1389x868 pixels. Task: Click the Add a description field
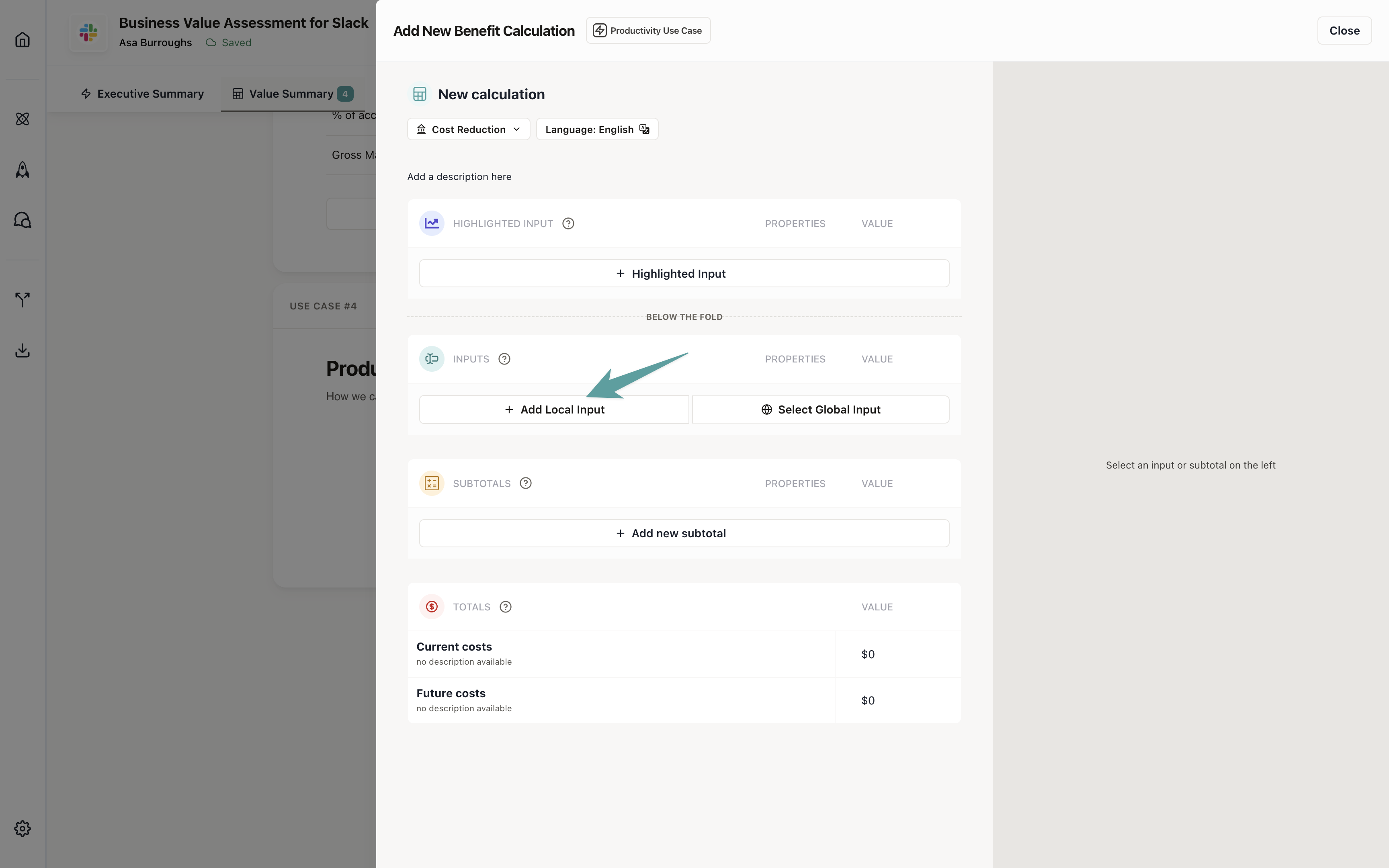(x=459, y=177)
